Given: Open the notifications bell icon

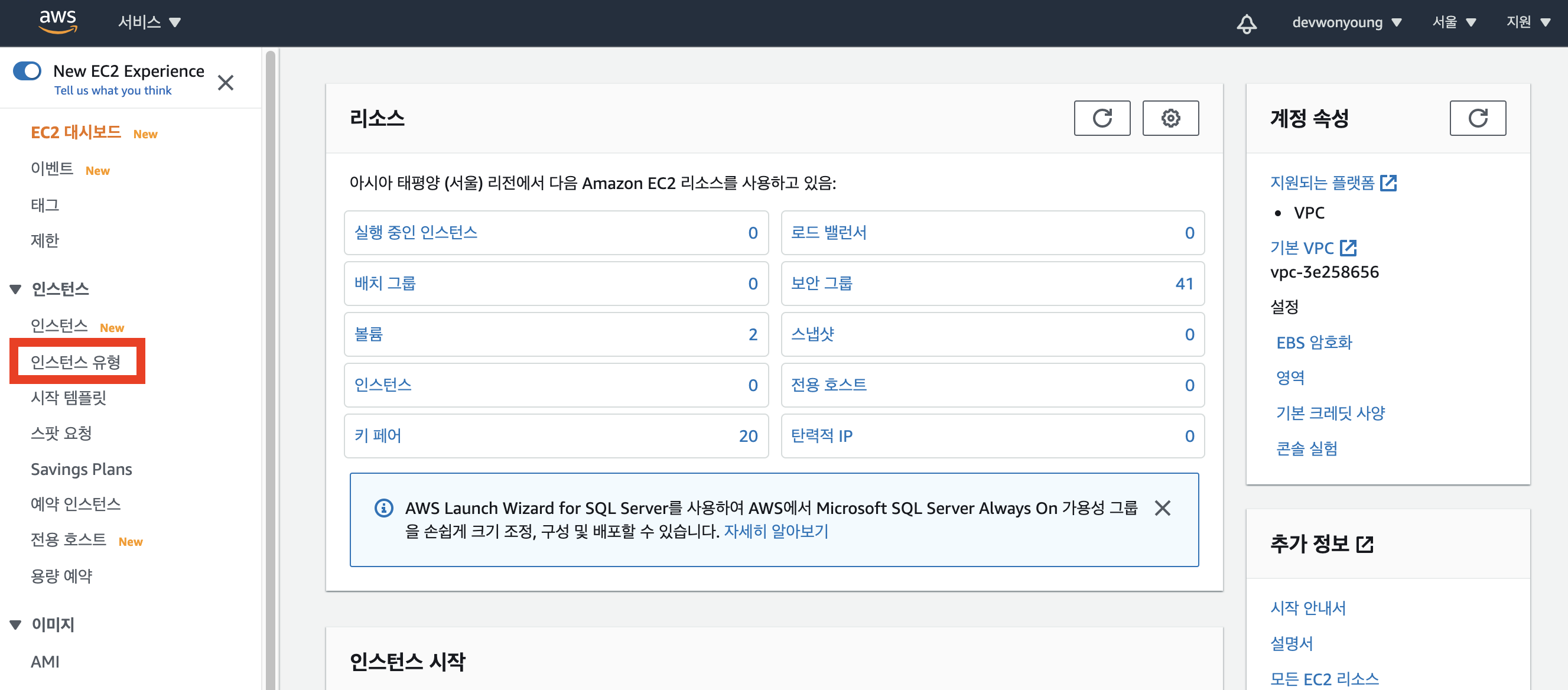Looking at the screenshot, I should pos(1246,23).
